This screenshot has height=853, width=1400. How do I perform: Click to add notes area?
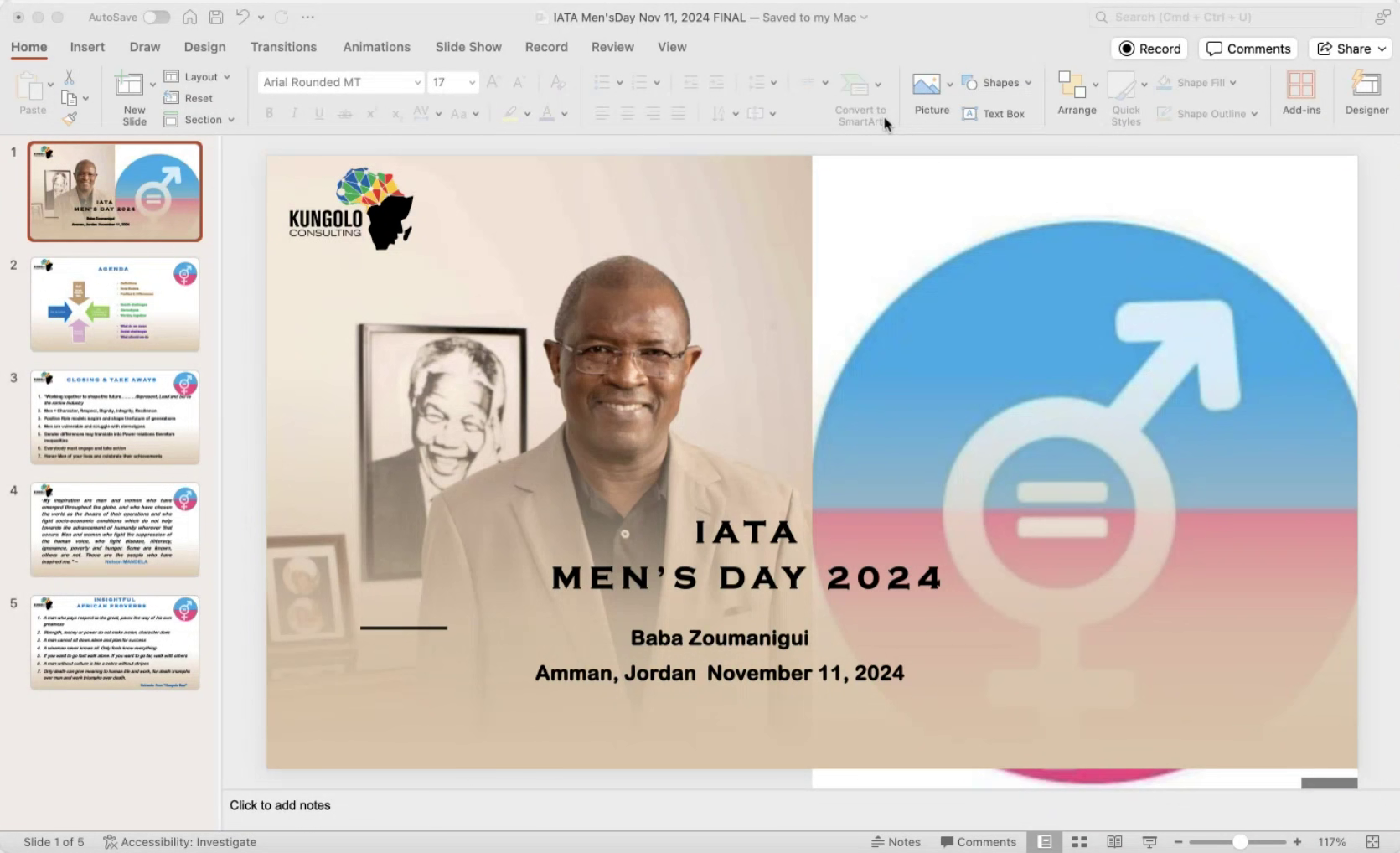pyautogui.click(x=280, y=805)
